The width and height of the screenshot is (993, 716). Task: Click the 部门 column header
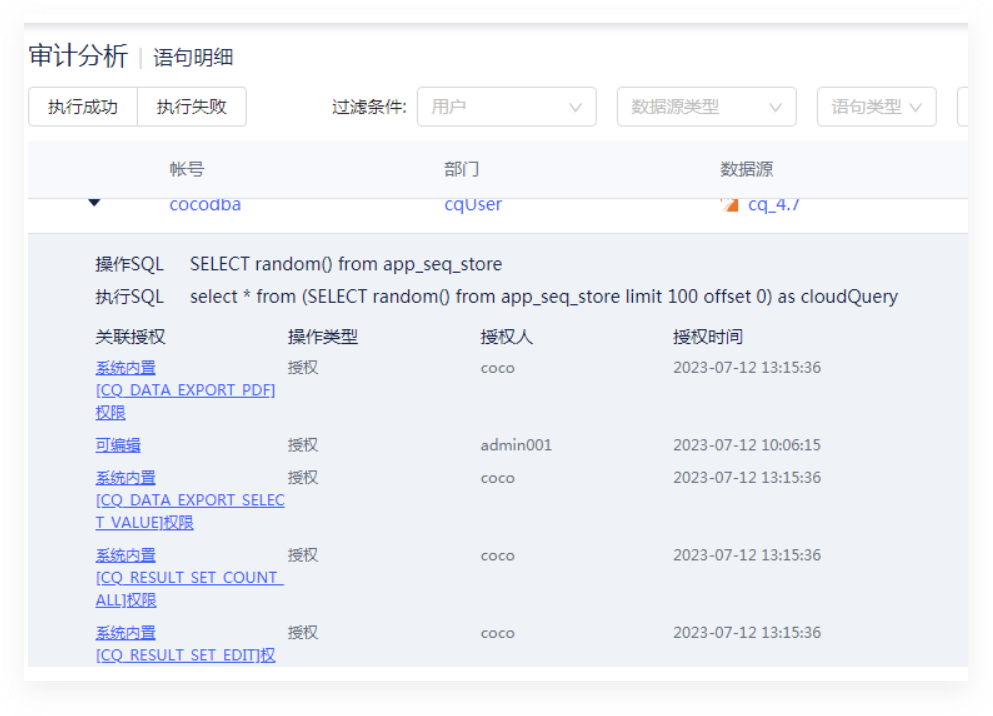pyautogui.click(x=462, y=169)
